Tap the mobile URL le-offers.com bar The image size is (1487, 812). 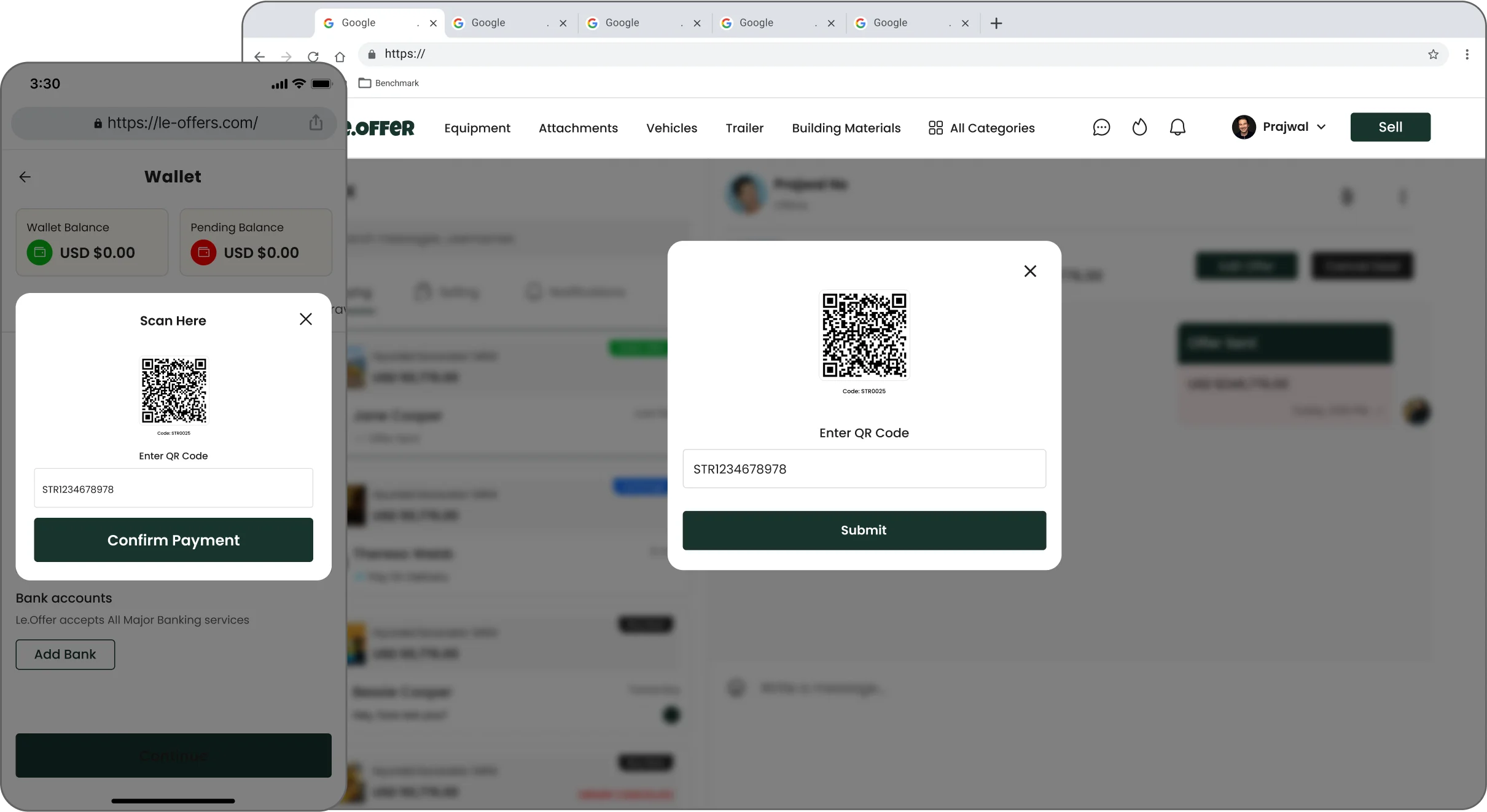[176, 123]
